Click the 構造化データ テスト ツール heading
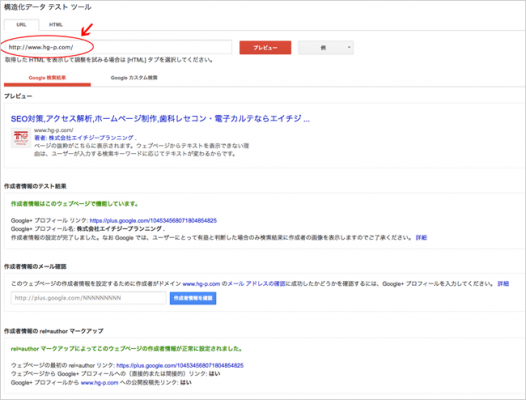Viewport: 526px width, 400px height. 48,7
